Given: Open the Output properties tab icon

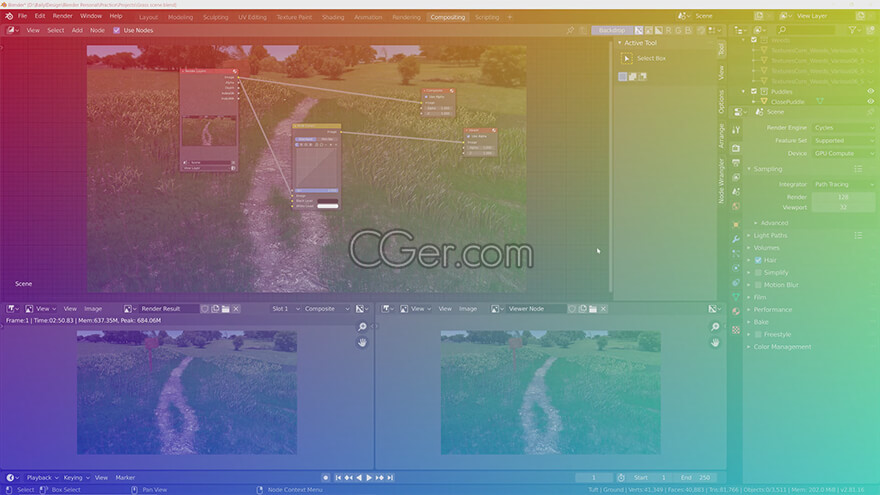Looking at the screenshot, I should (x=736, y=163).
